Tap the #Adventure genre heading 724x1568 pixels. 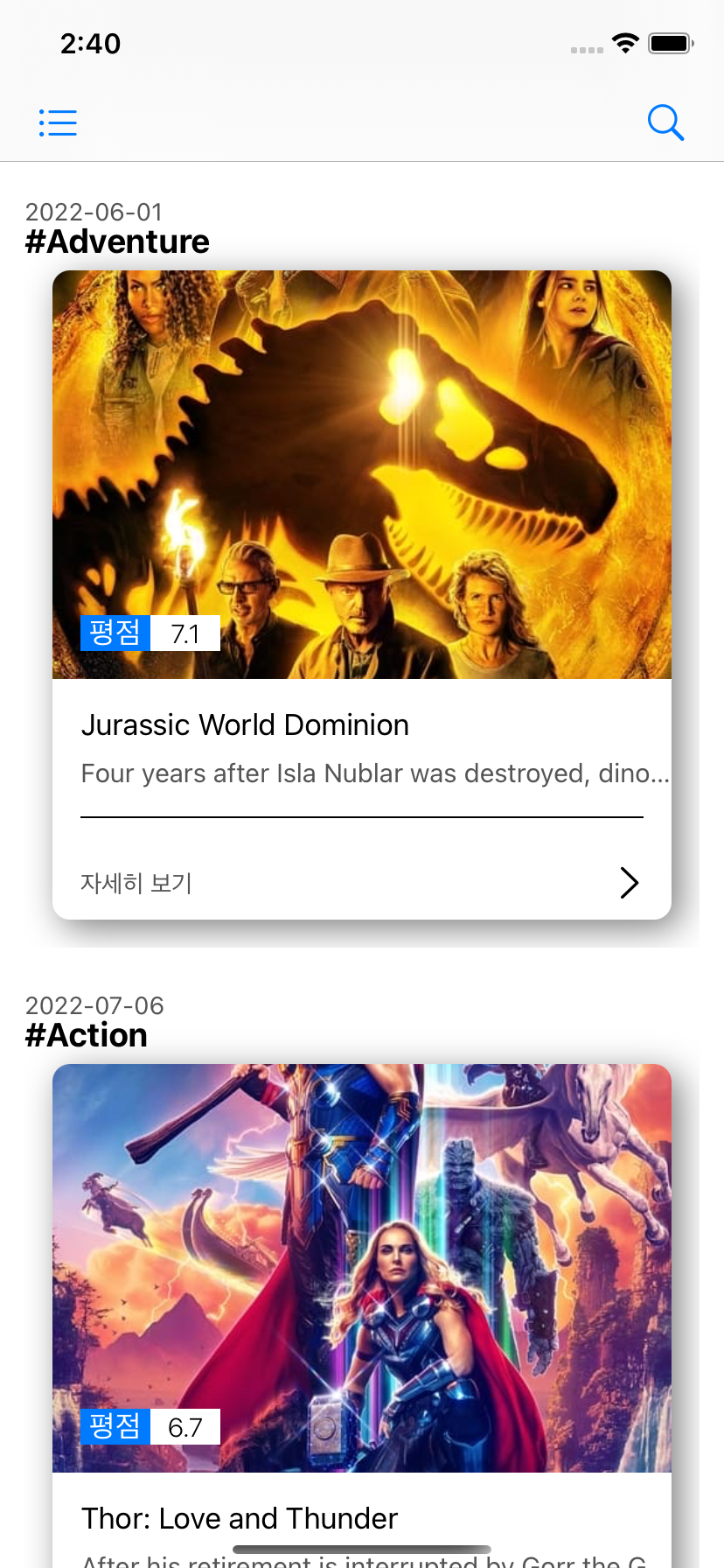tap(117, 241)
